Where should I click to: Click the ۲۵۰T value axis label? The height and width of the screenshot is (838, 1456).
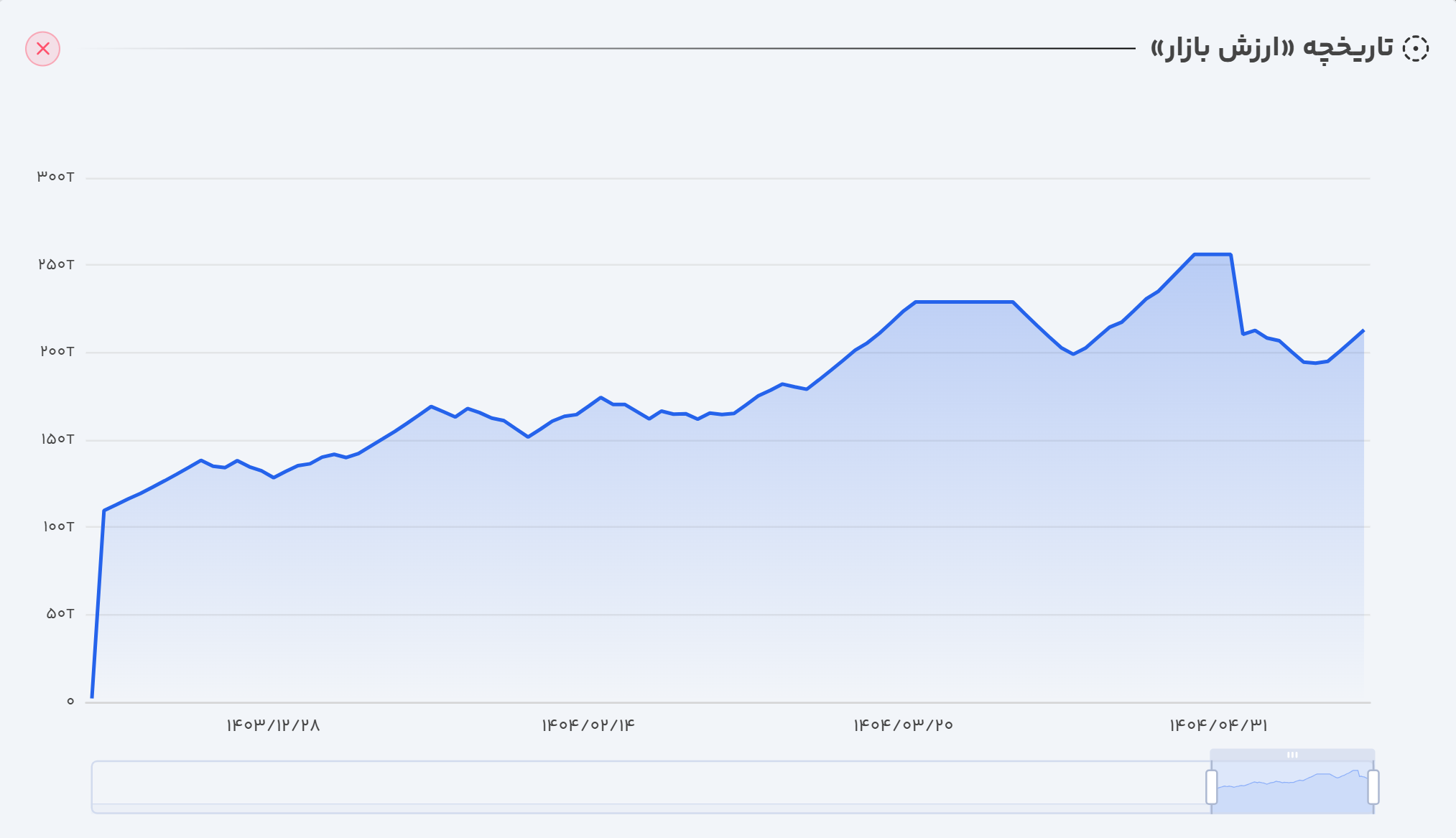56,264
